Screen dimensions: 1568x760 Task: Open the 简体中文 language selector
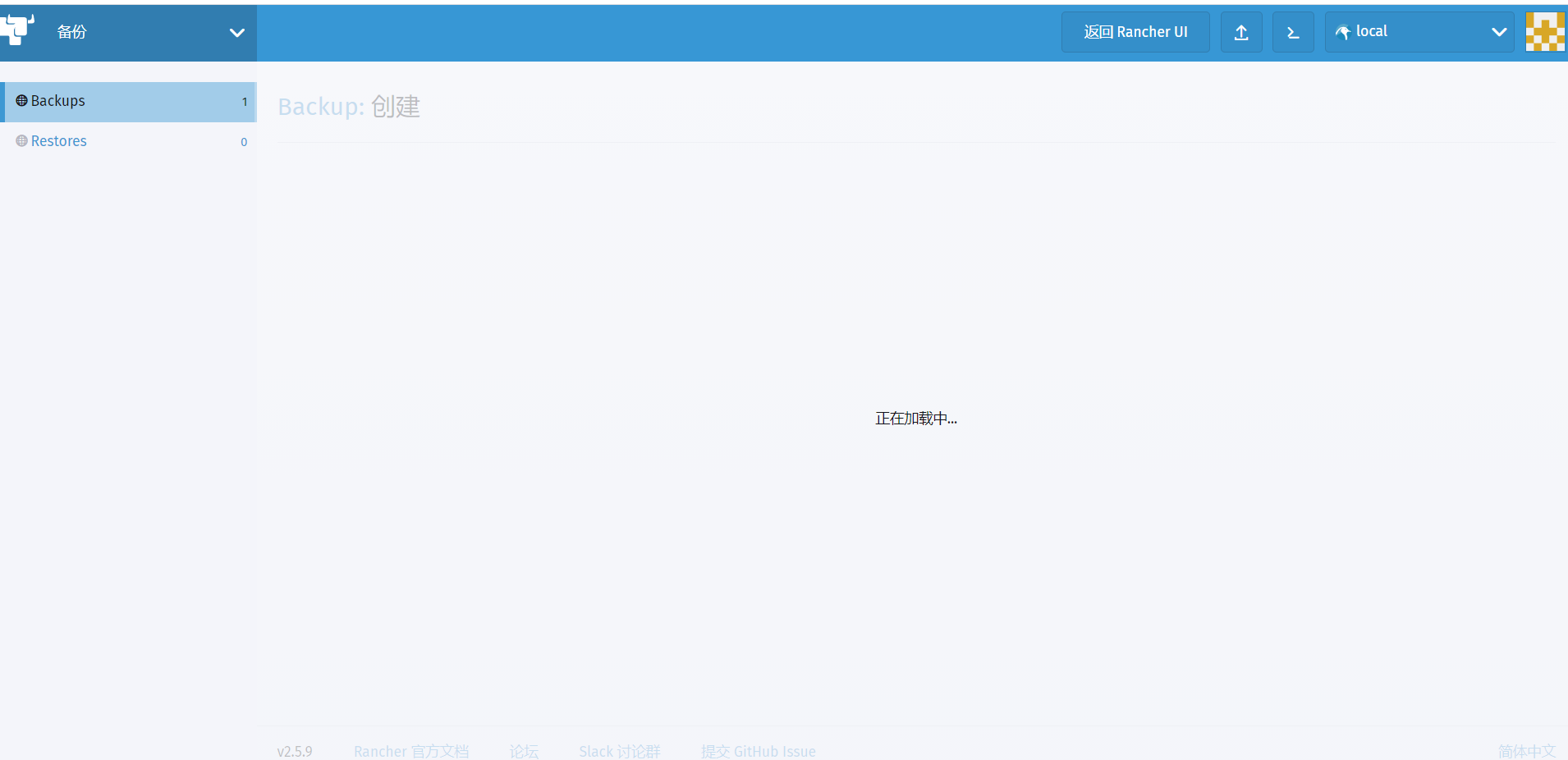click(1528, 750)
